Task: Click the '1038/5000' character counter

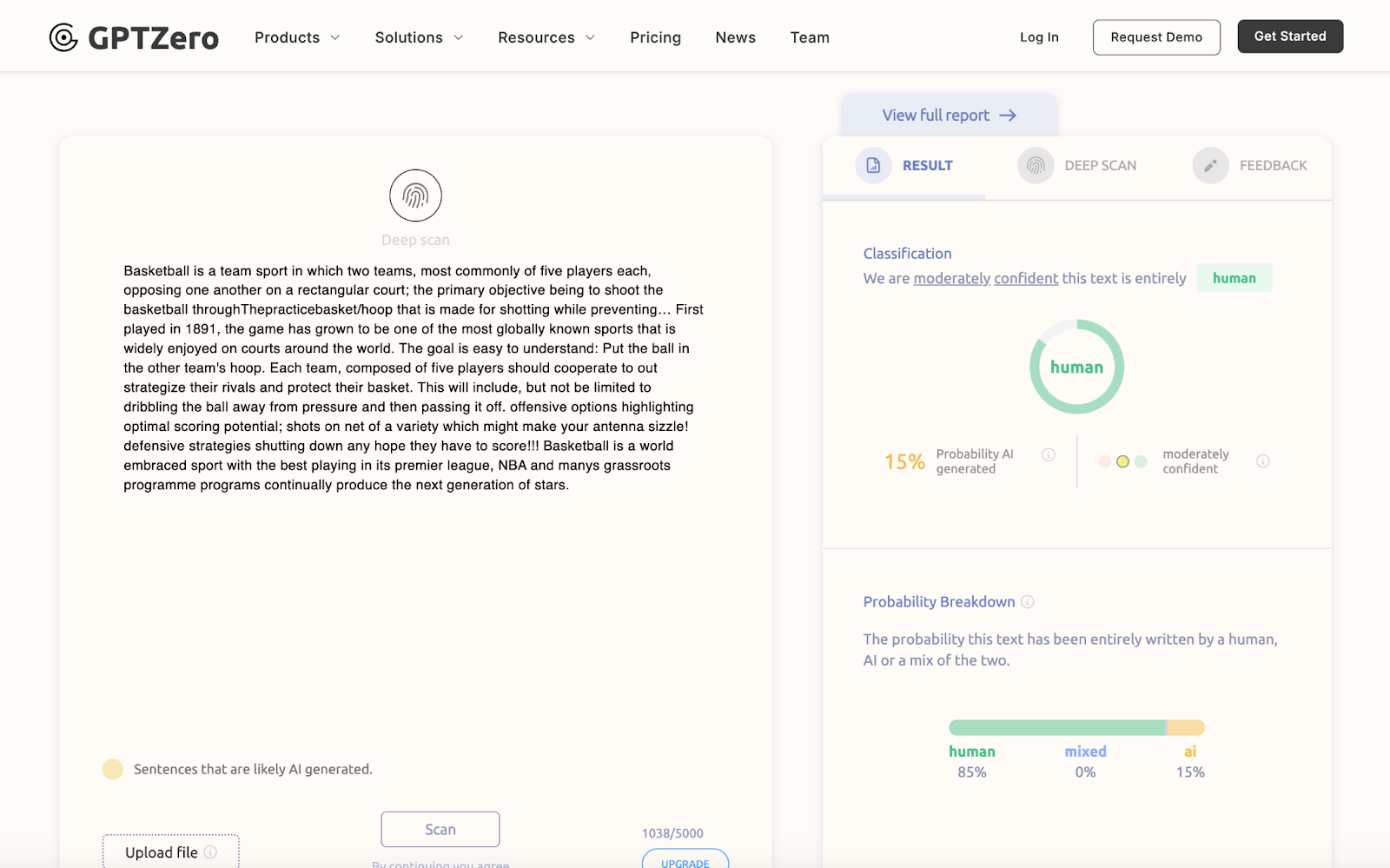Action: click(x=672, y=833)
